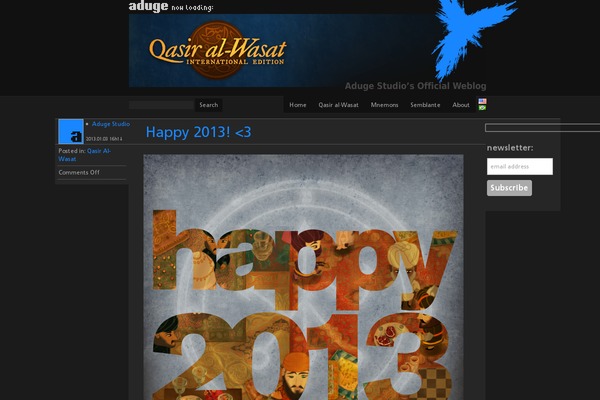Open the Qasir al-Wasat menu item
Screen dimensions: 600x400
click(338, 105)
